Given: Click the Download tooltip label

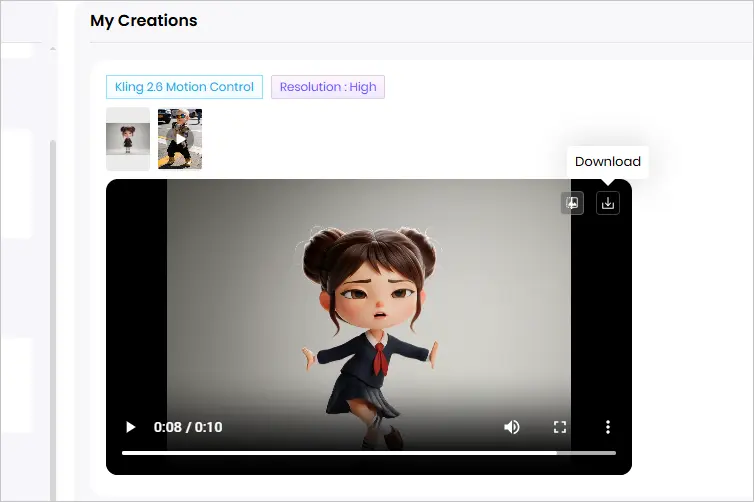Looking at the screenshot, I should [608, 162].
